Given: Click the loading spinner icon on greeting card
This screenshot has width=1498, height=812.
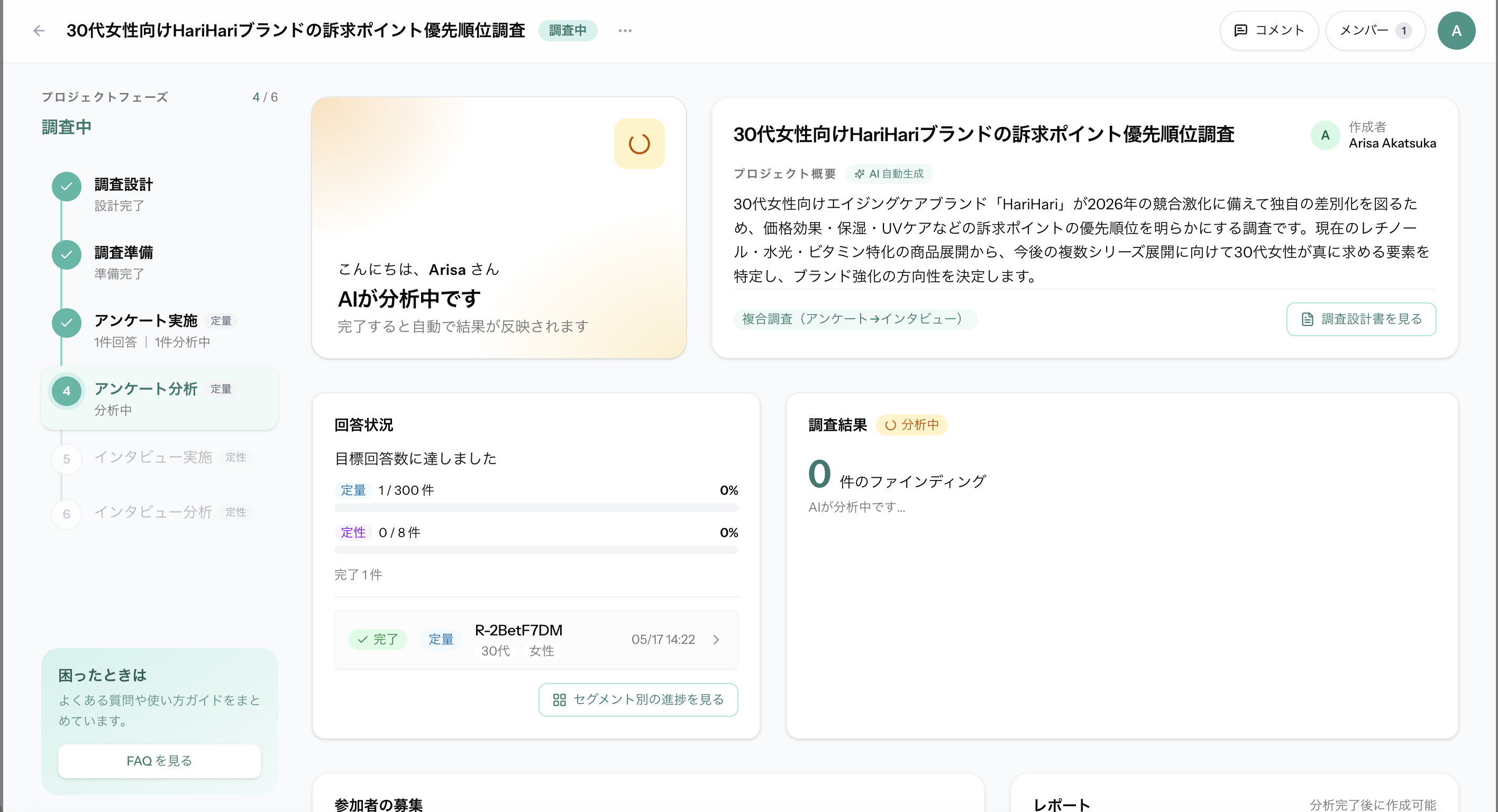Looking at the screenshot, I should [639, 144].
